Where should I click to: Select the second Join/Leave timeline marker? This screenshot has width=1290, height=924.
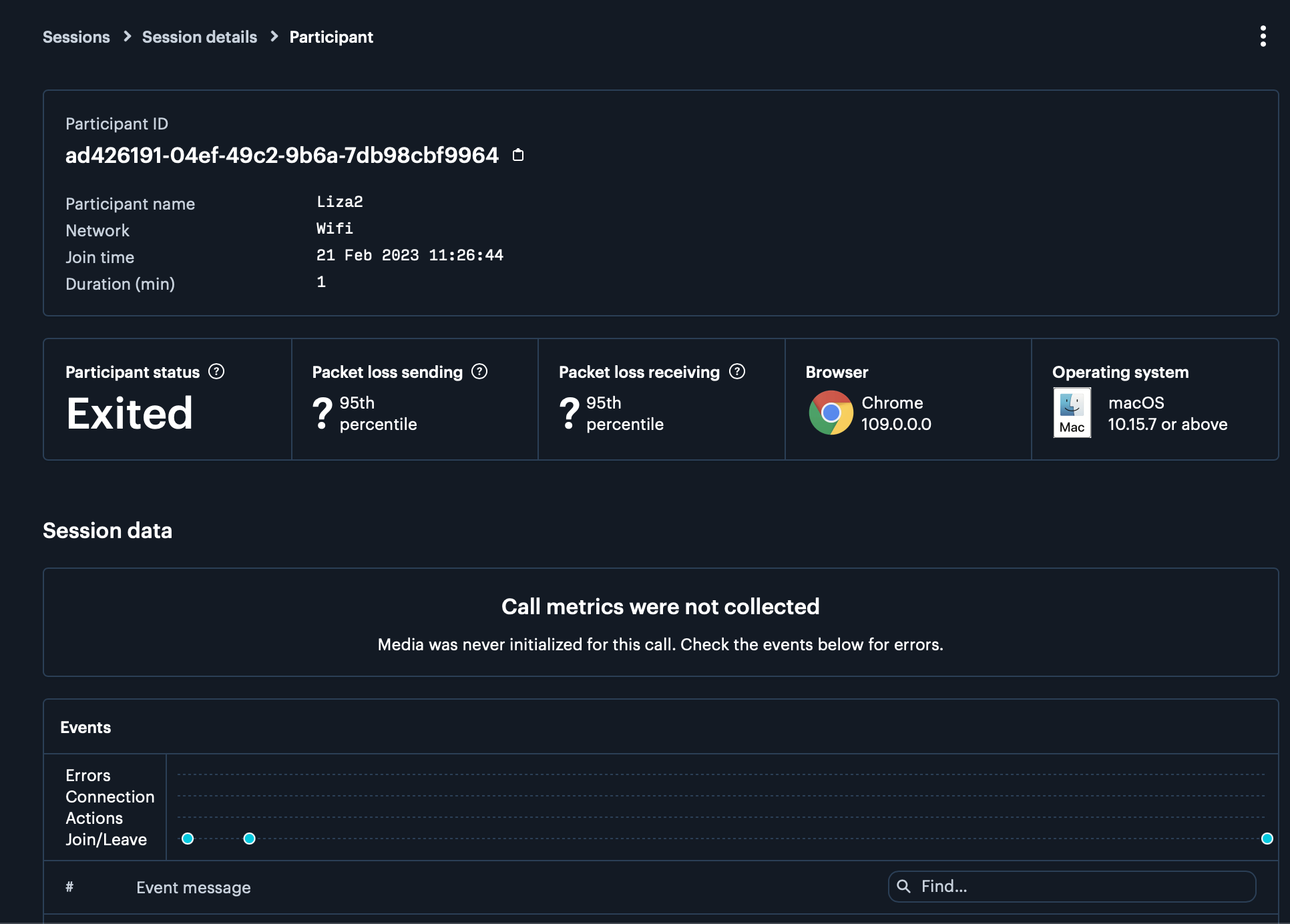[250, 839]
